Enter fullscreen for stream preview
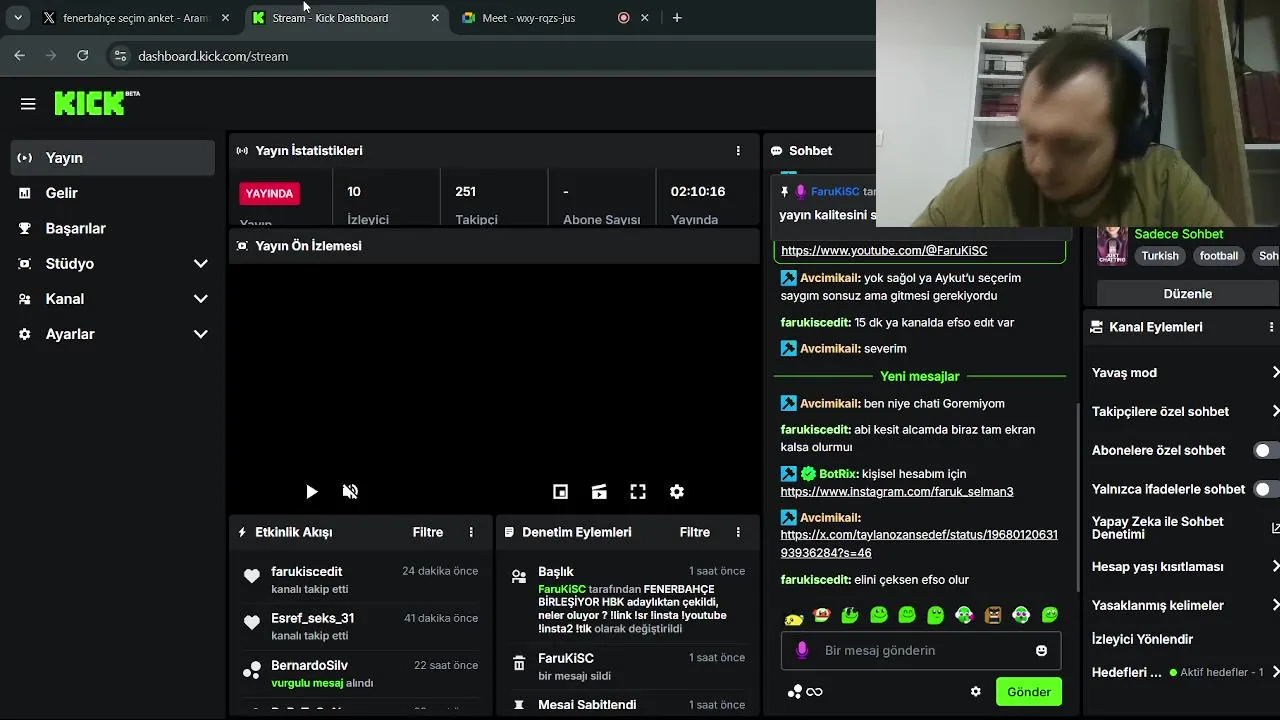The width and height of the screenshot is (1280, 720). [638, 492]
